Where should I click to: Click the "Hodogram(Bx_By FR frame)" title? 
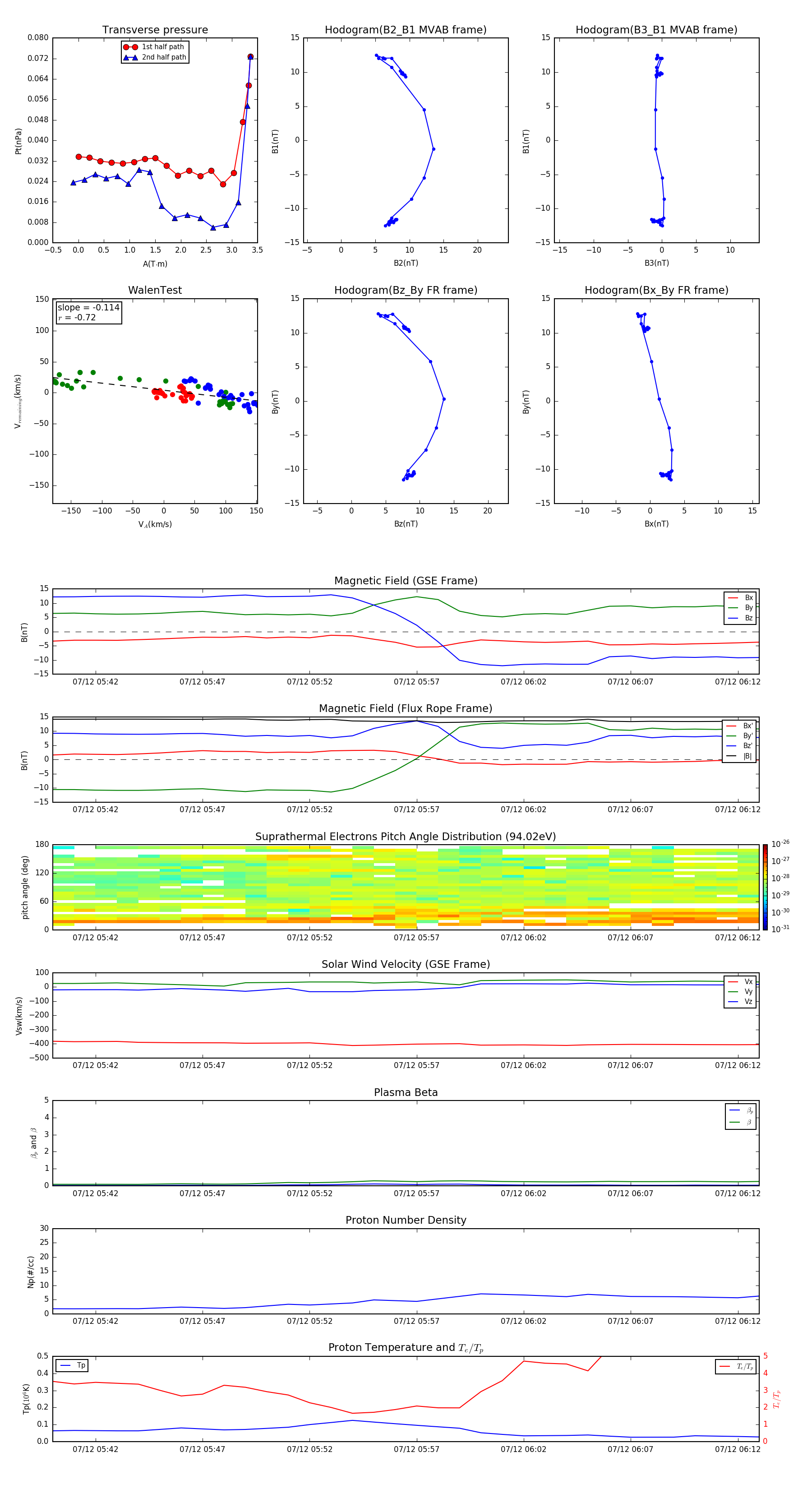[656, 290]
